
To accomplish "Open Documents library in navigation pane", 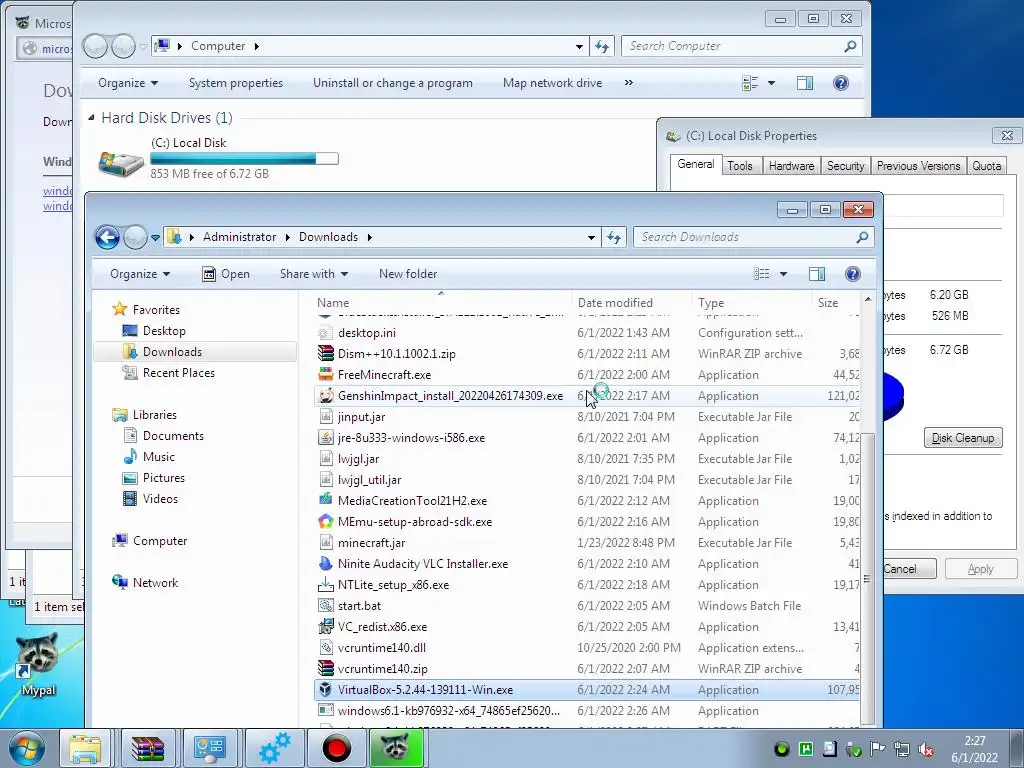I will [x=173, y=436].
